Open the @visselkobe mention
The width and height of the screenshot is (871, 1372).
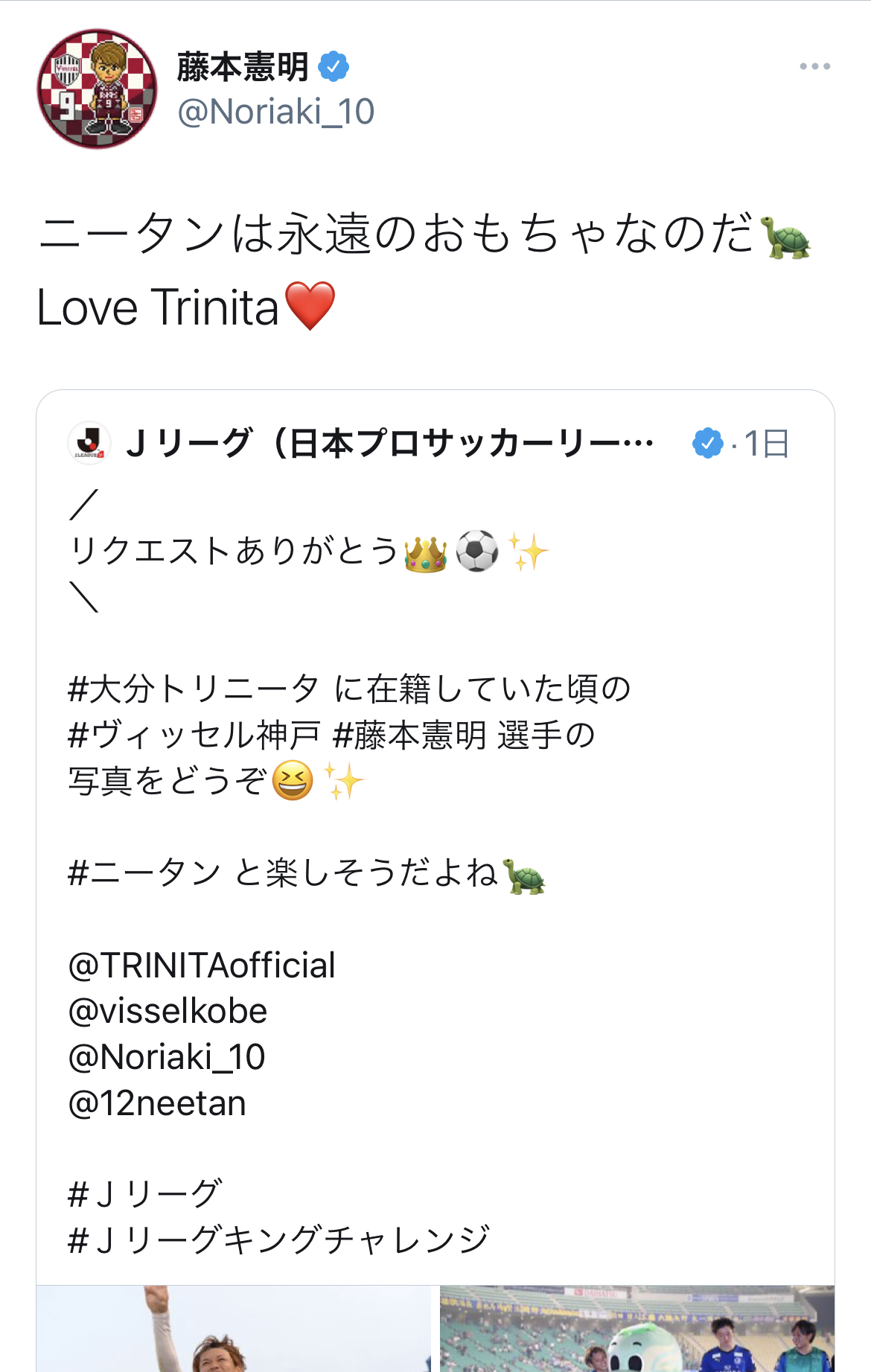click(x=167, y=1012)
